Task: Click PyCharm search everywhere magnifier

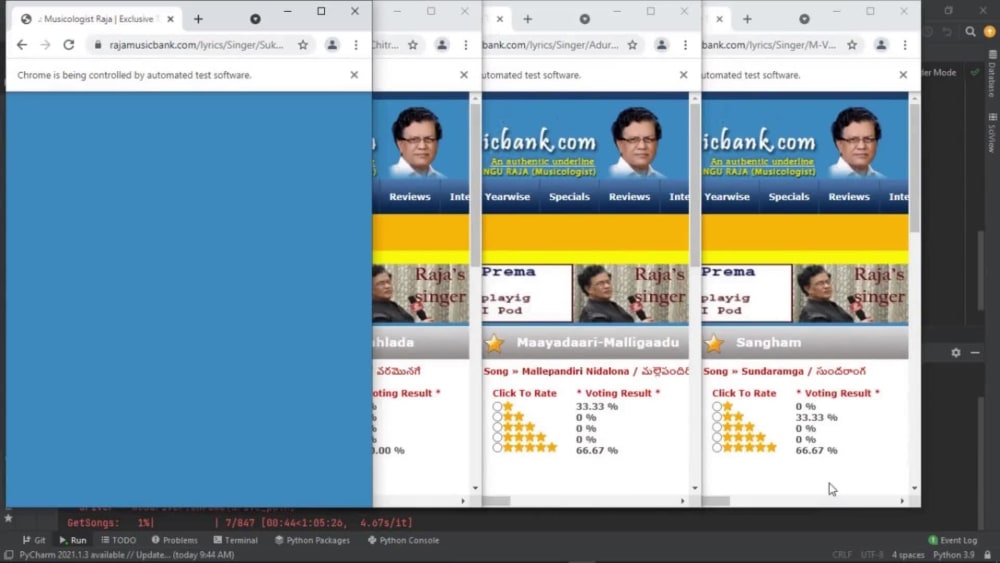Action: [x=970, y=31]
